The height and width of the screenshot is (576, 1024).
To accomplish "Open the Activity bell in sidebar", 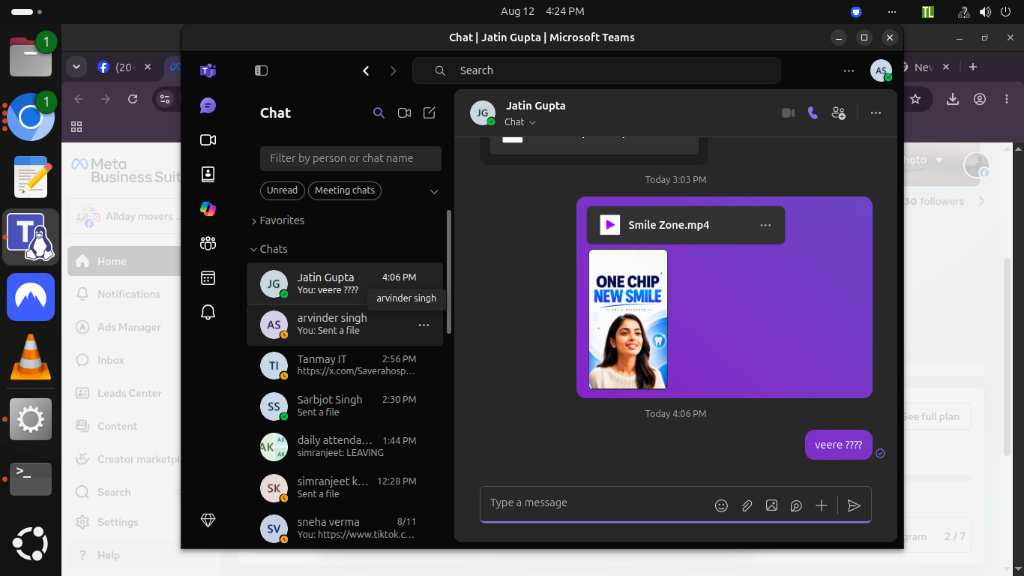I will coord(208,312).
